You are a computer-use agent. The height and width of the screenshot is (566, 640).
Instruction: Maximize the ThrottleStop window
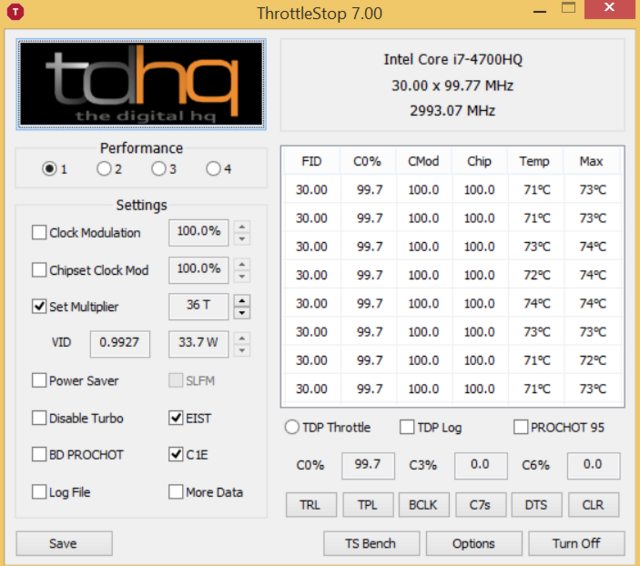pos(569,8)
